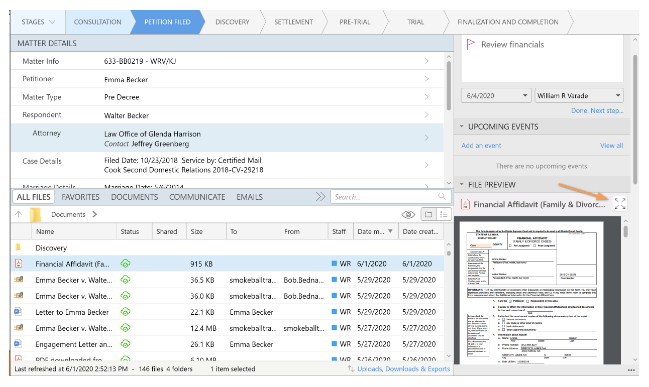Click the file preview vertical scrollbar
Screen dimensions: 649x387
coord(625,231)
